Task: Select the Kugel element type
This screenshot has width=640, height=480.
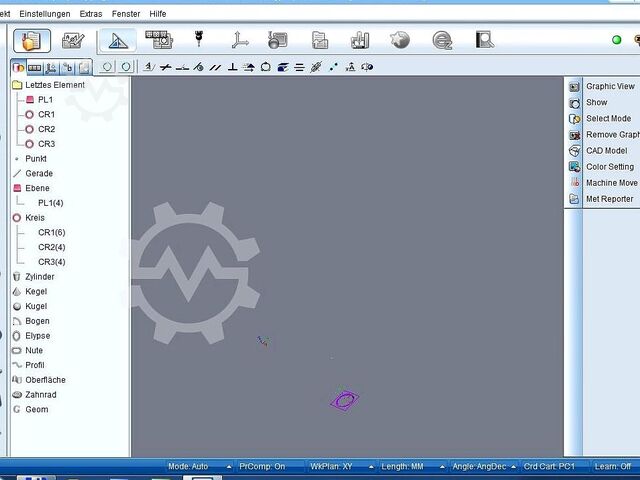Action: point(36,306)
